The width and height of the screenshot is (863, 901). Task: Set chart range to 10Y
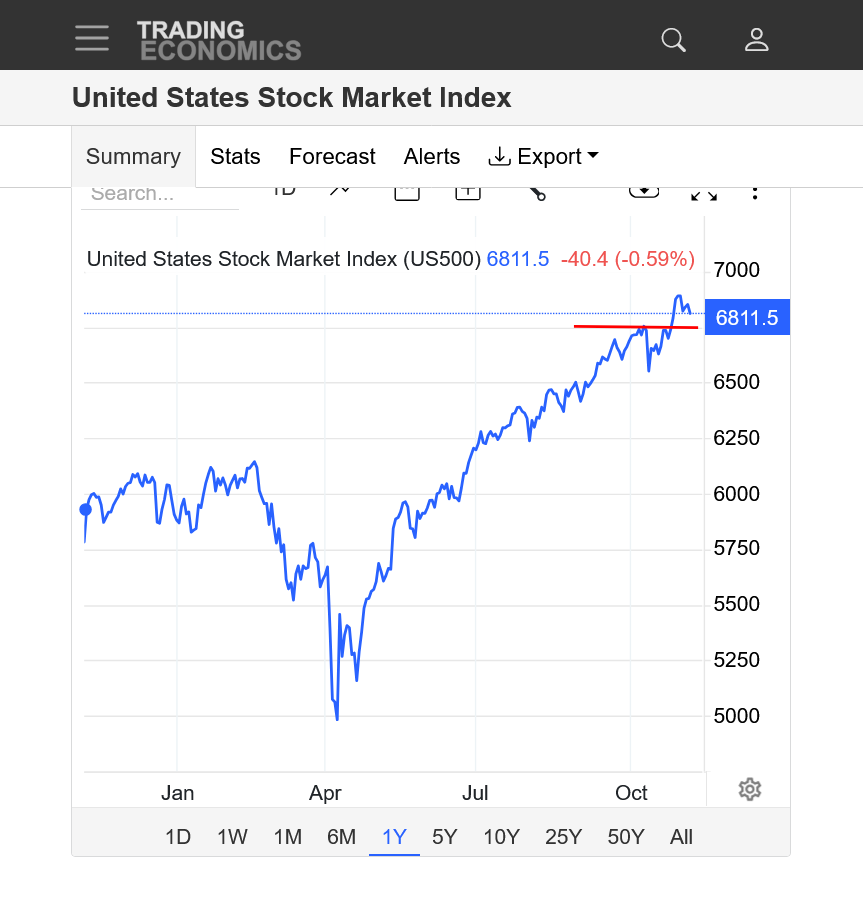501,837
